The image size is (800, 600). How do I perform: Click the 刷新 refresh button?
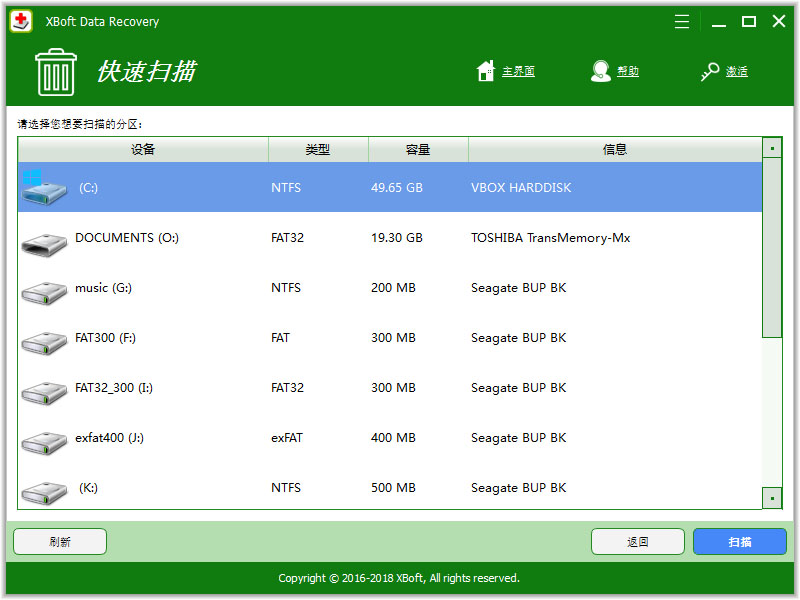click(x=60, y=541)
